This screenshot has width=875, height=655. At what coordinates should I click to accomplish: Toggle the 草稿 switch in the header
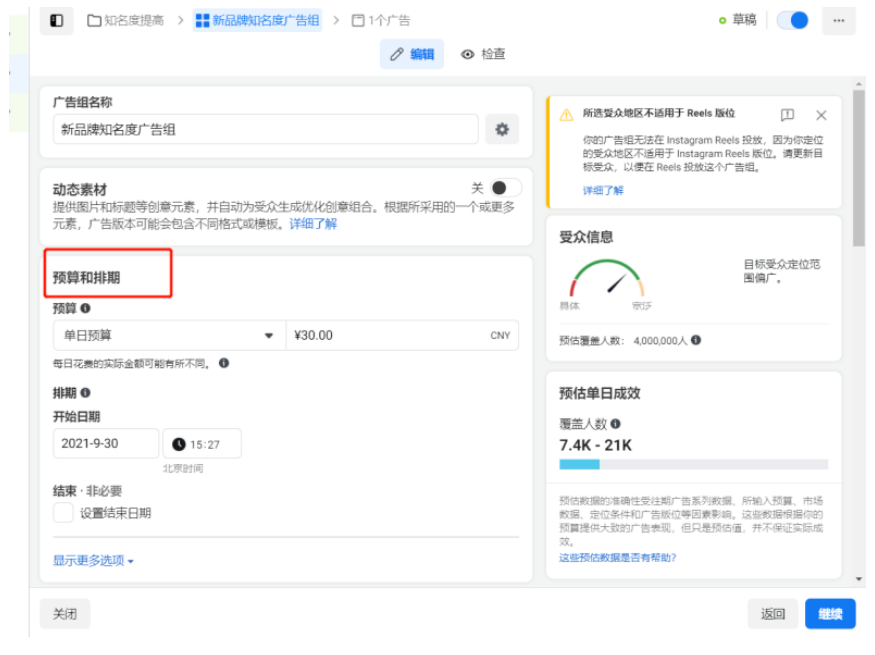tap(793, 19)
